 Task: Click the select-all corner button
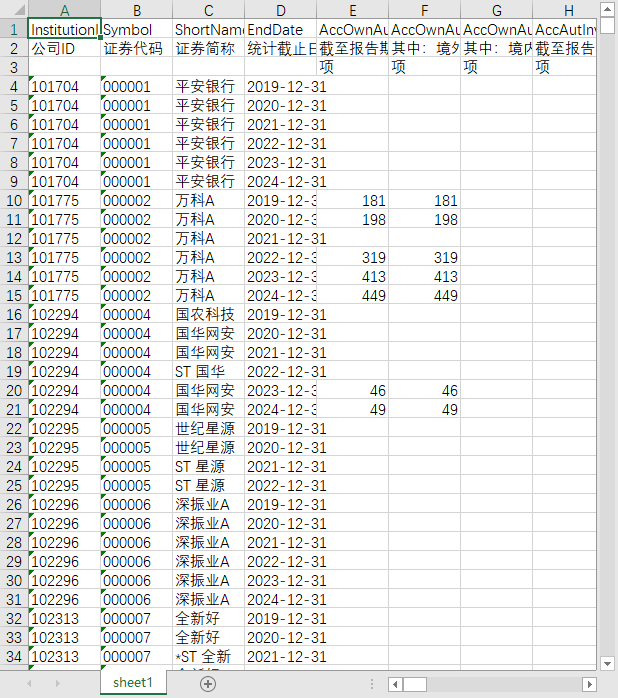[14, 10]
